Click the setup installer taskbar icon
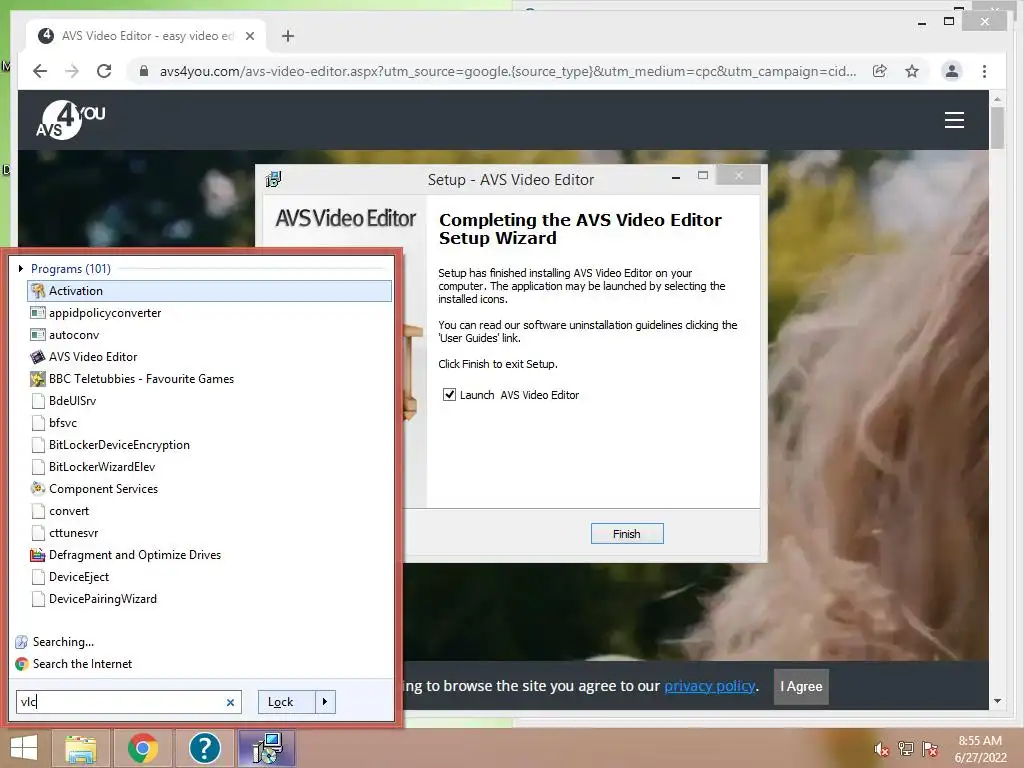1024x768 pixels. click(x=267, y=748)
